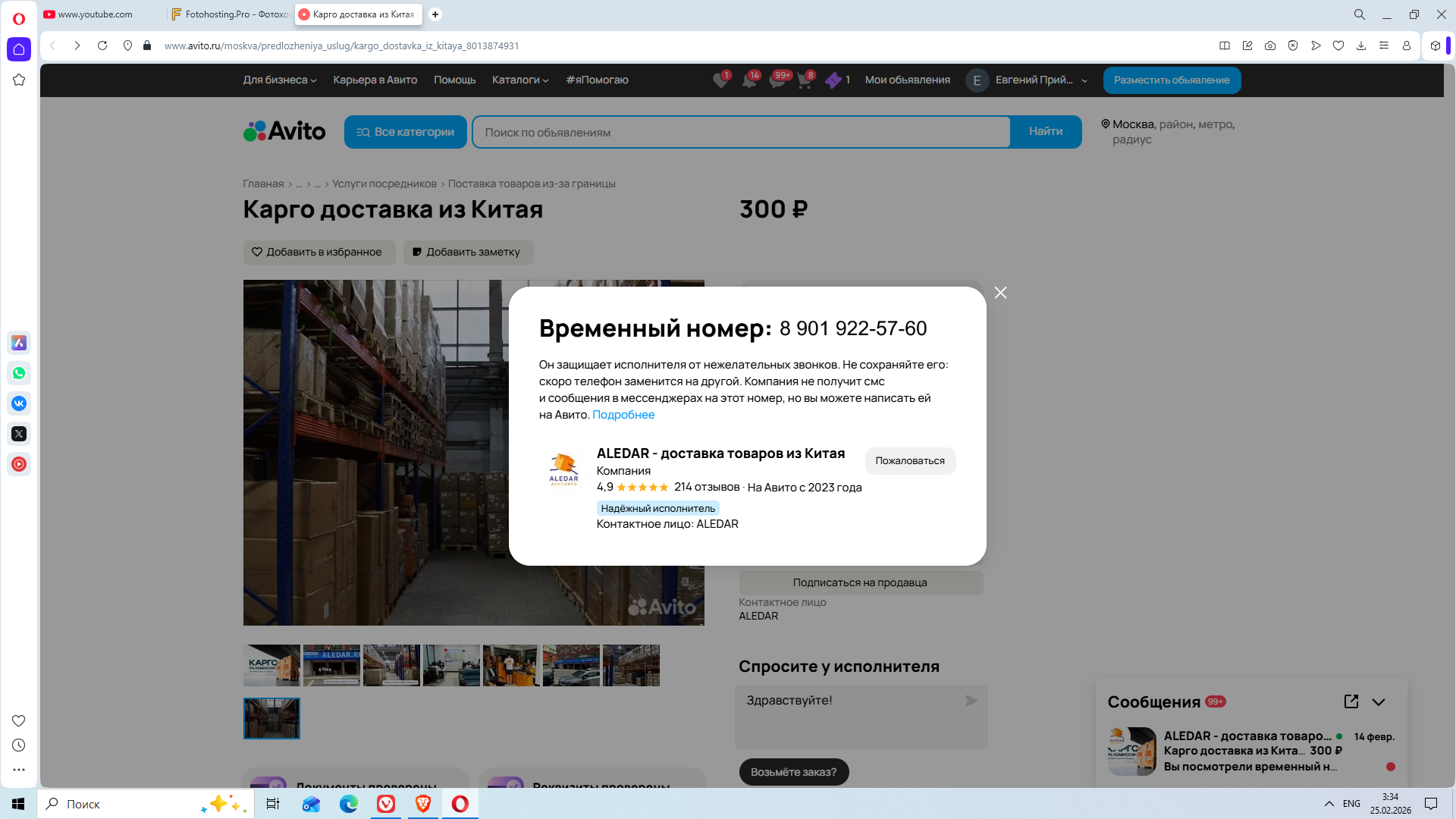
Task: Open Avito notifications bell icon
Action: (x=749, y=80)
